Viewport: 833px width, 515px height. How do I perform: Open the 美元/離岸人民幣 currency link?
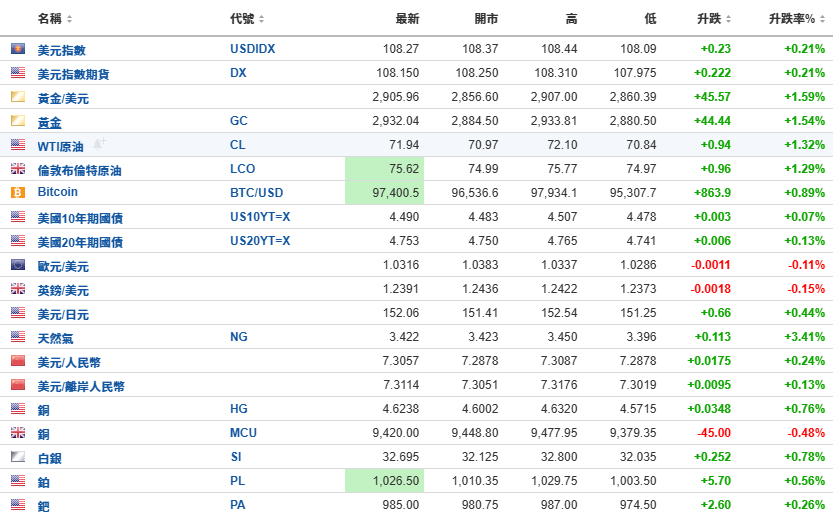pos(81,386)
